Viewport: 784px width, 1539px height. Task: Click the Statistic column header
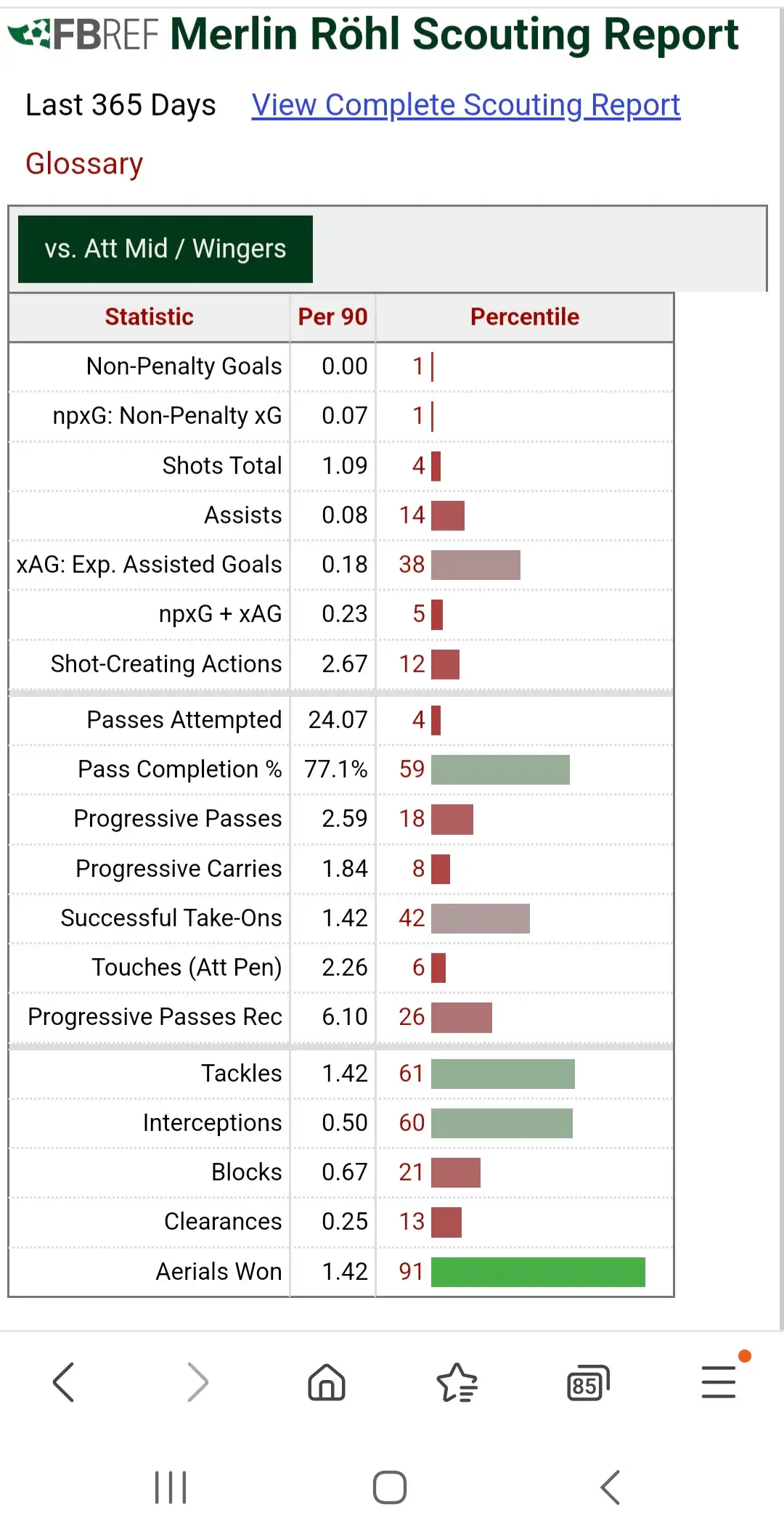click(149, 317)
